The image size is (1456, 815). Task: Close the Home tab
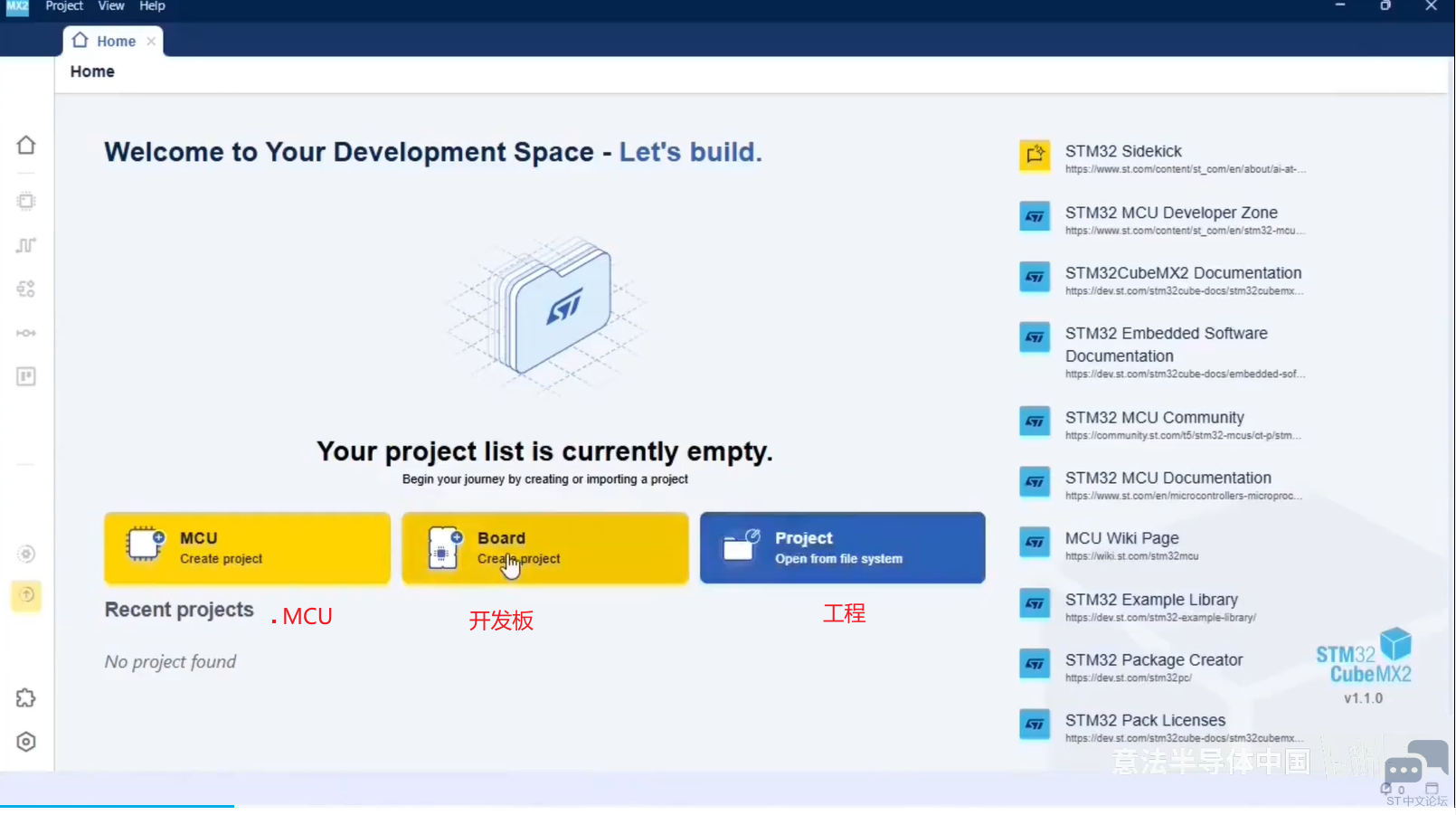(151, 42)
